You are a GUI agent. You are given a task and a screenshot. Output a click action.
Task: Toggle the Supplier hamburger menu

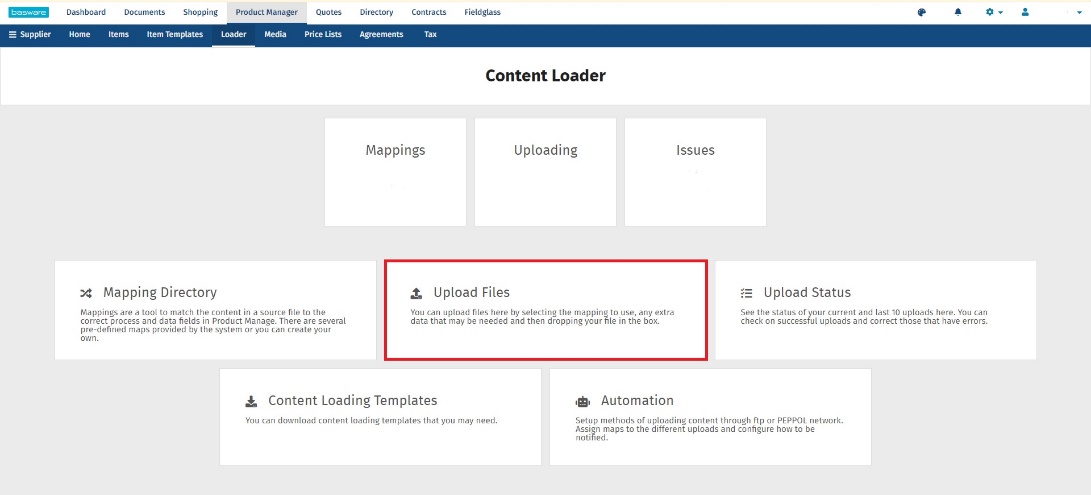pos(13,34)
